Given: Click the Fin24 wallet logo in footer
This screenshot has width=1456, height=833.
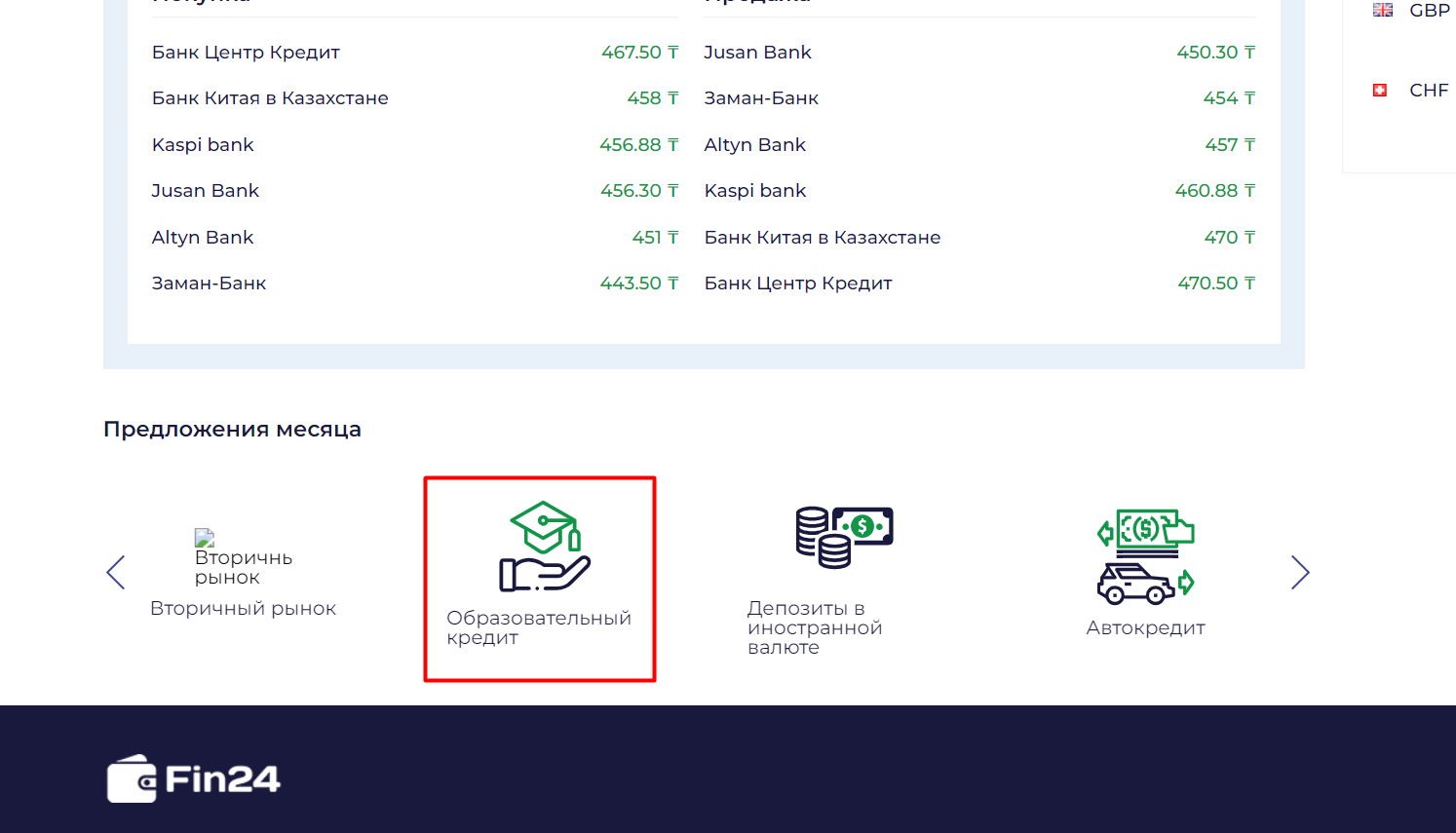Looking at the screenshot, I should tap(194, 778).
